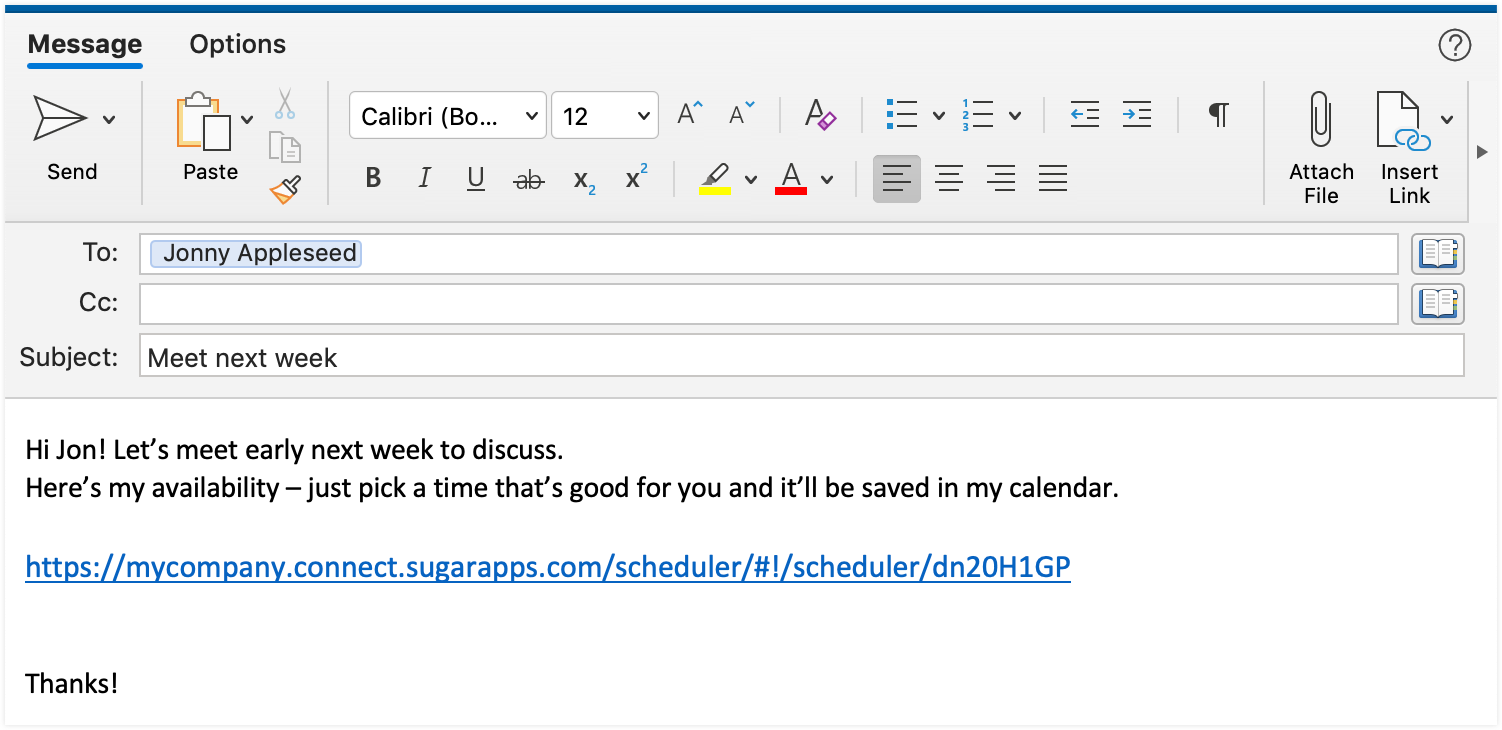Open the Calibri font name dropdown
Screen dimensions: 1502x730
tap(447, 116)
